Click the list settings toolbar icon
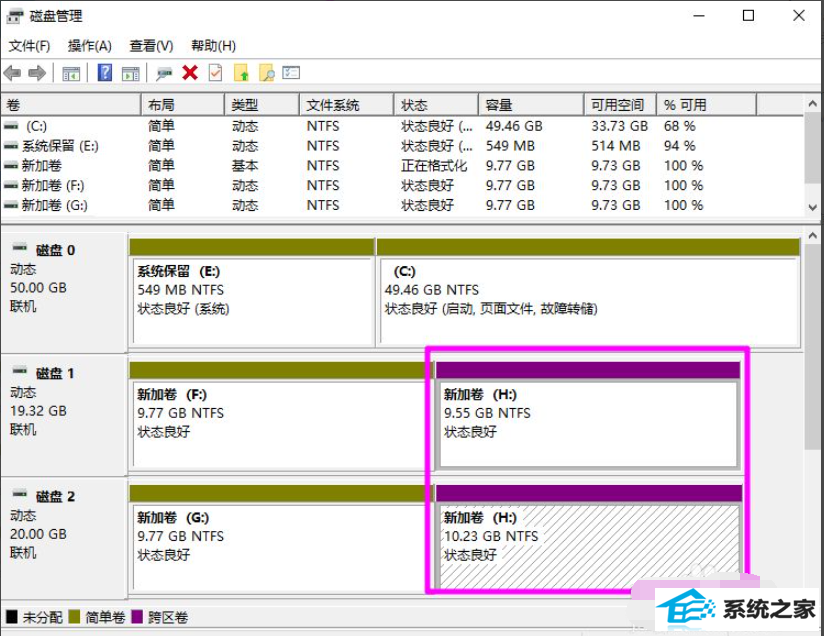Viewport: 824px width, 636px height. 291,72
